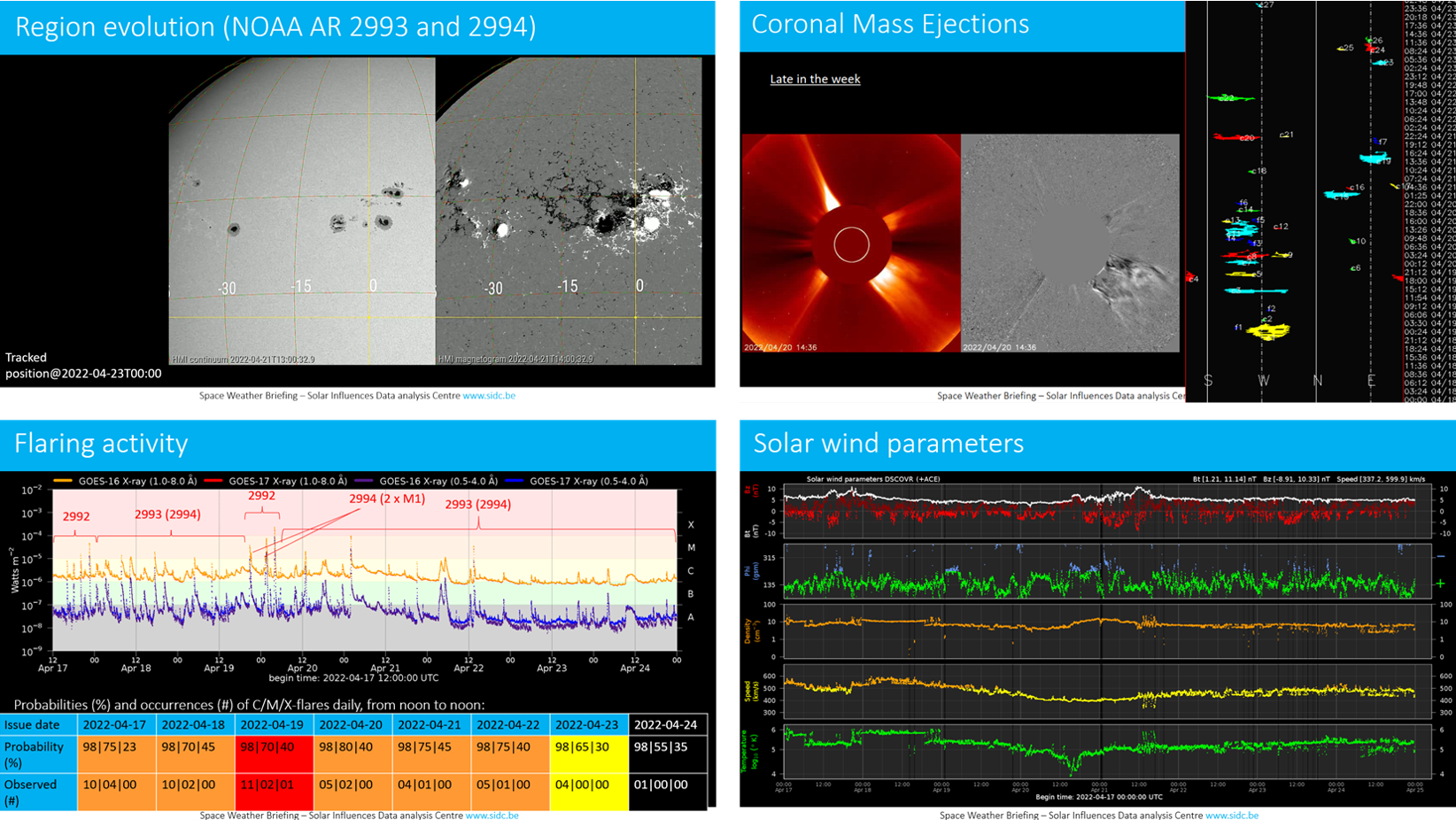Select cyan CME marker c19
The image size is (1456, 820).
[x=1376, y=159]
